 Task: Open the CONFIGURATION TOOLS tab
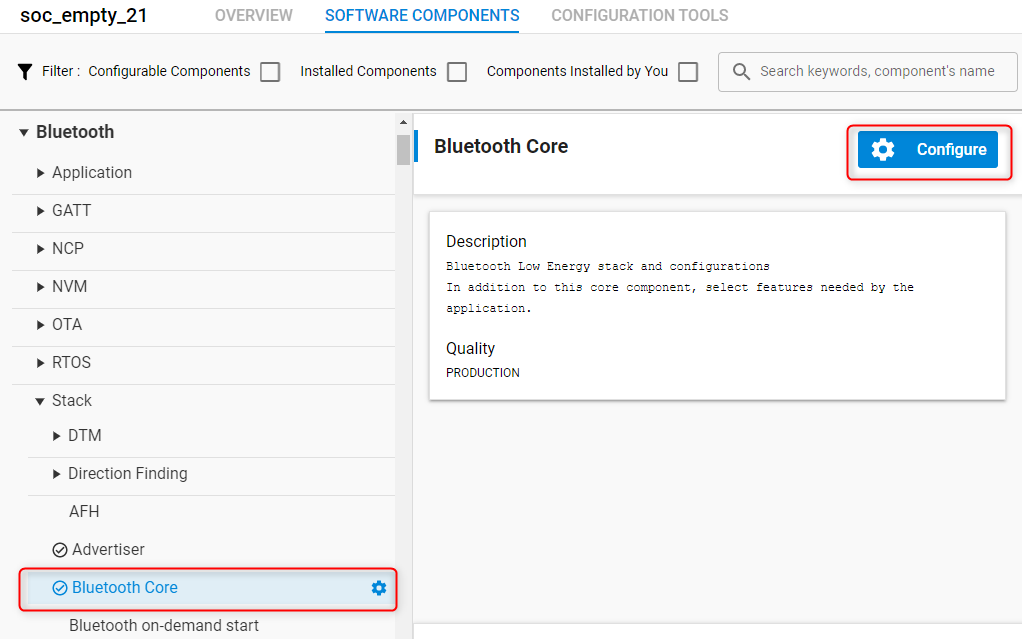[639, 16]
